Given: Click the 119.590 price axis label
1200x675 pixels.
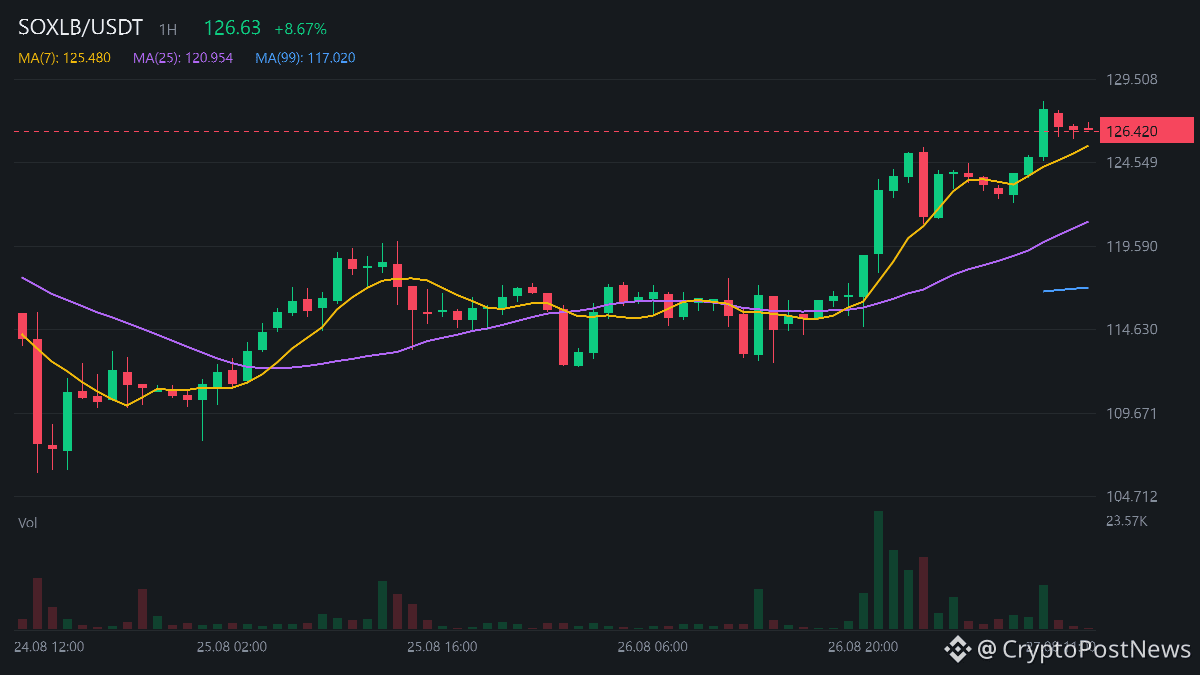Looking at the screenshot, I should (x=1131, y=246).
